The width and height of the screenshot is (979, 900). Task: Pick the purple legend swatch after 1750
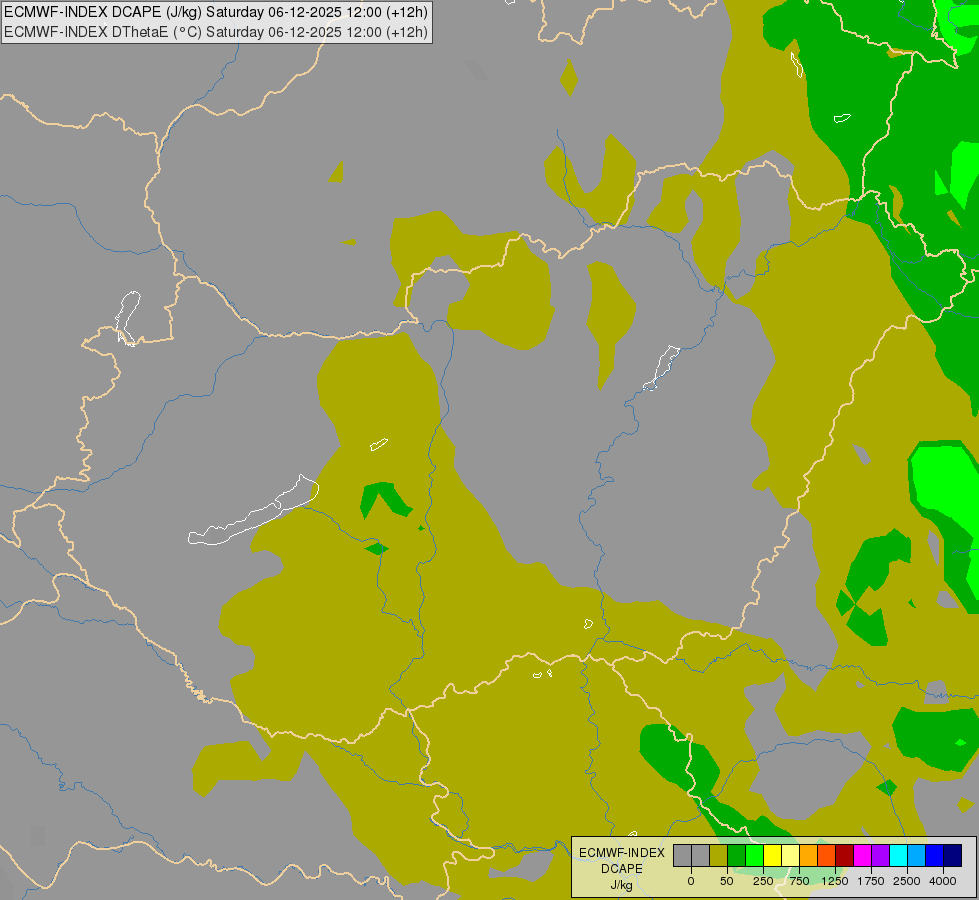[x=880, y=855]
